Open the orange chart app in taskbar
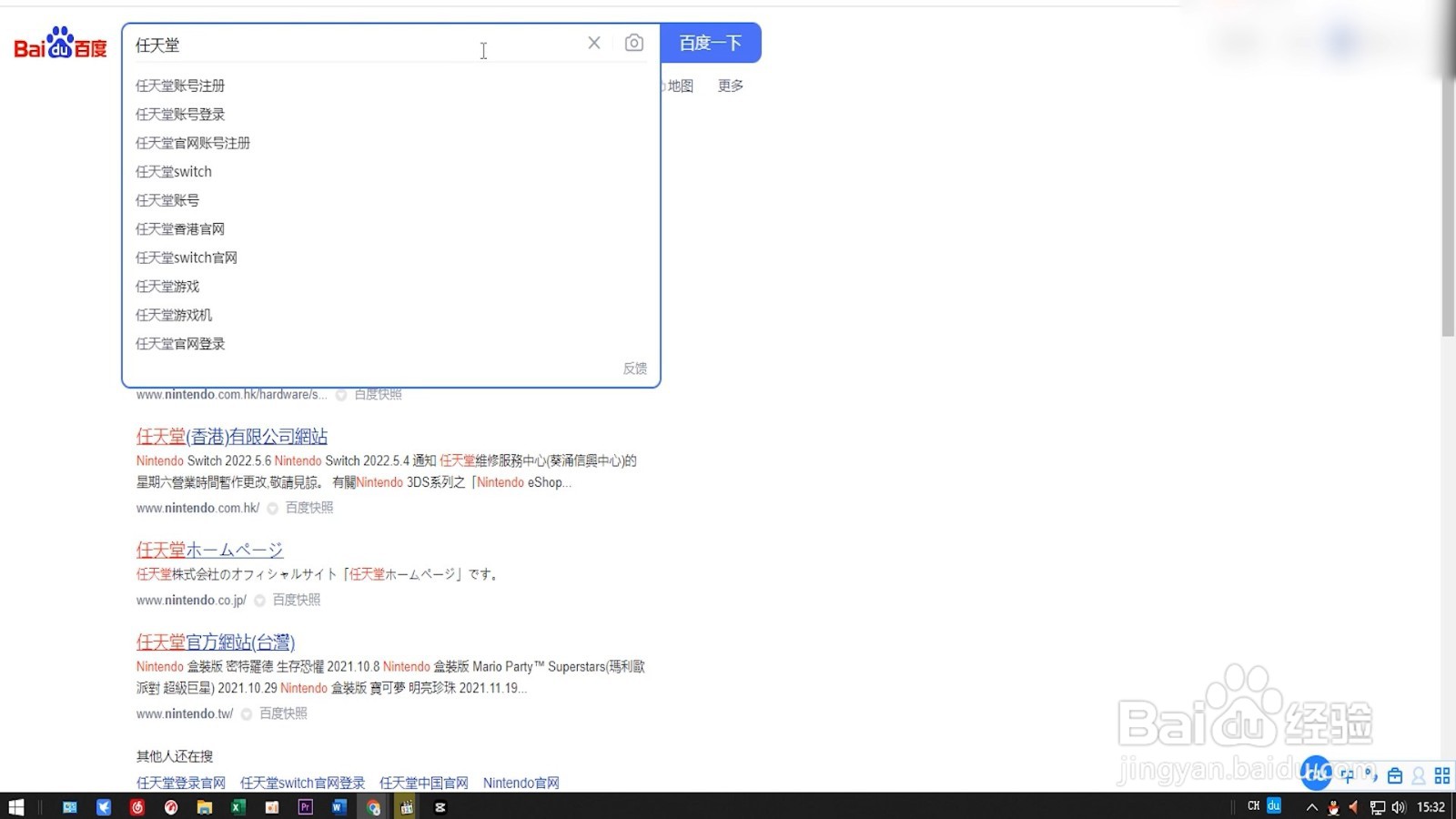 [x=272, y=806]
